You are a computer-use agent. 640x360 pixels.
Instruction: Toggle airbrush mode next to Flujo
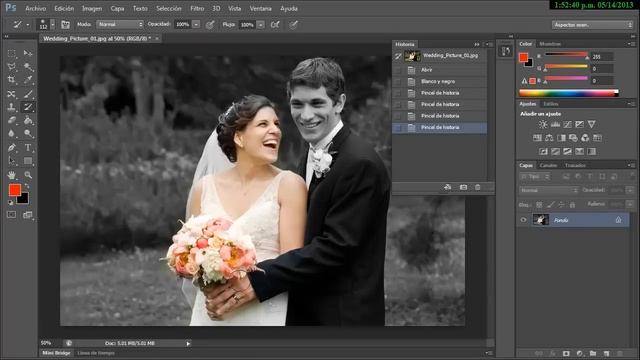click(275, 24)
